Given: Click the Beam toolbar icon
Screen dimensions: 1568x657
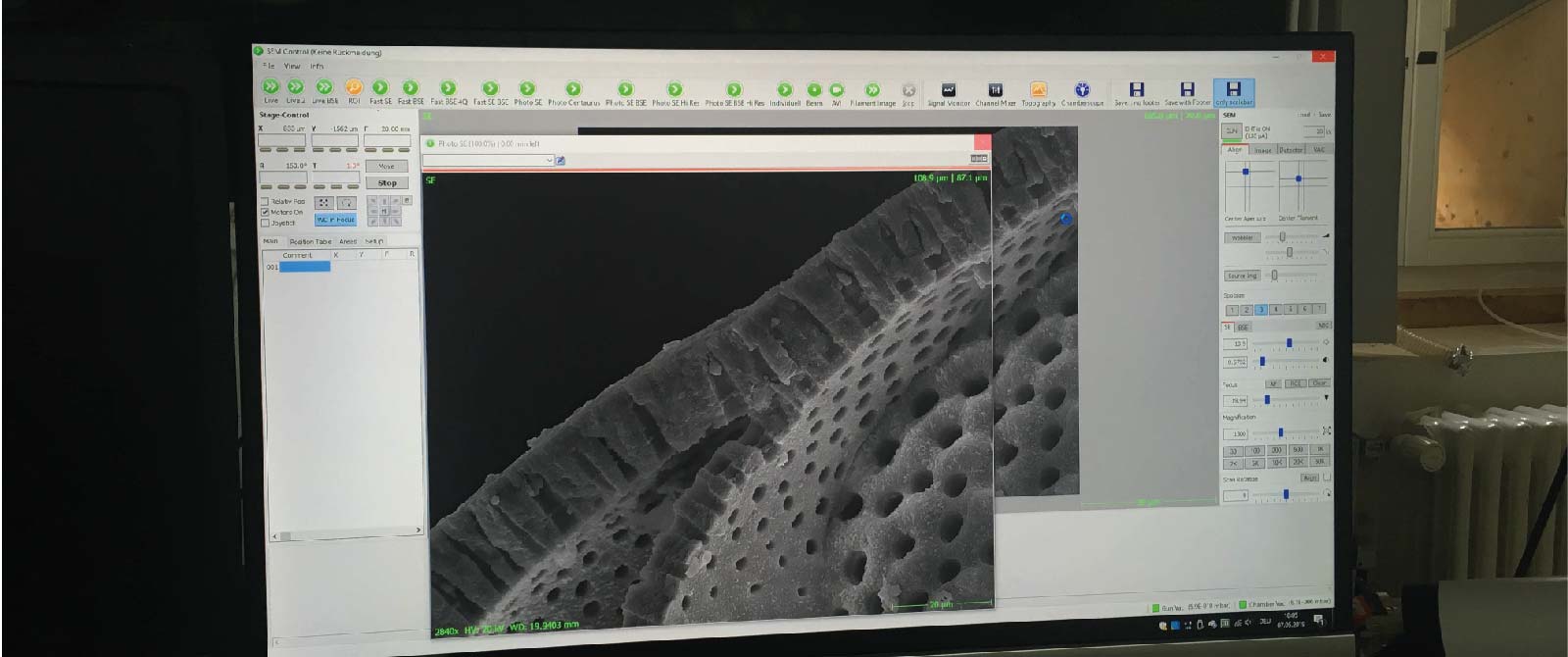Looking at the screenshot, I should (814, 94).
